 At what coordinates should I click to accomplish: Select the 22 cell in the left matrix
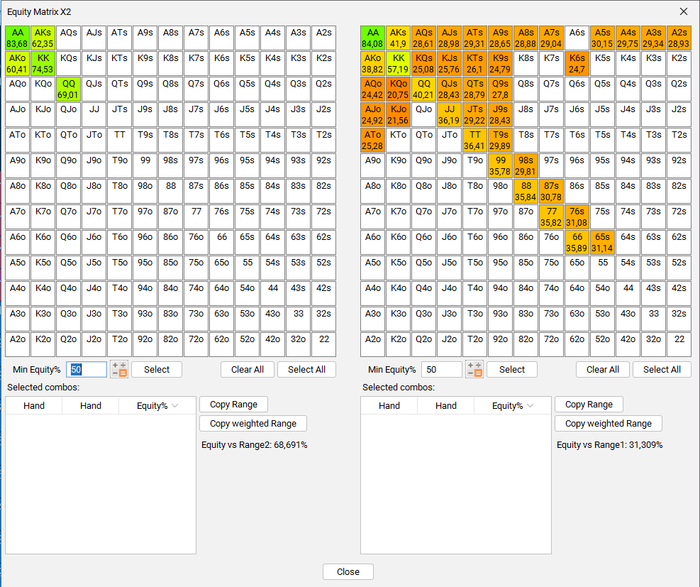tap(324, 344)
